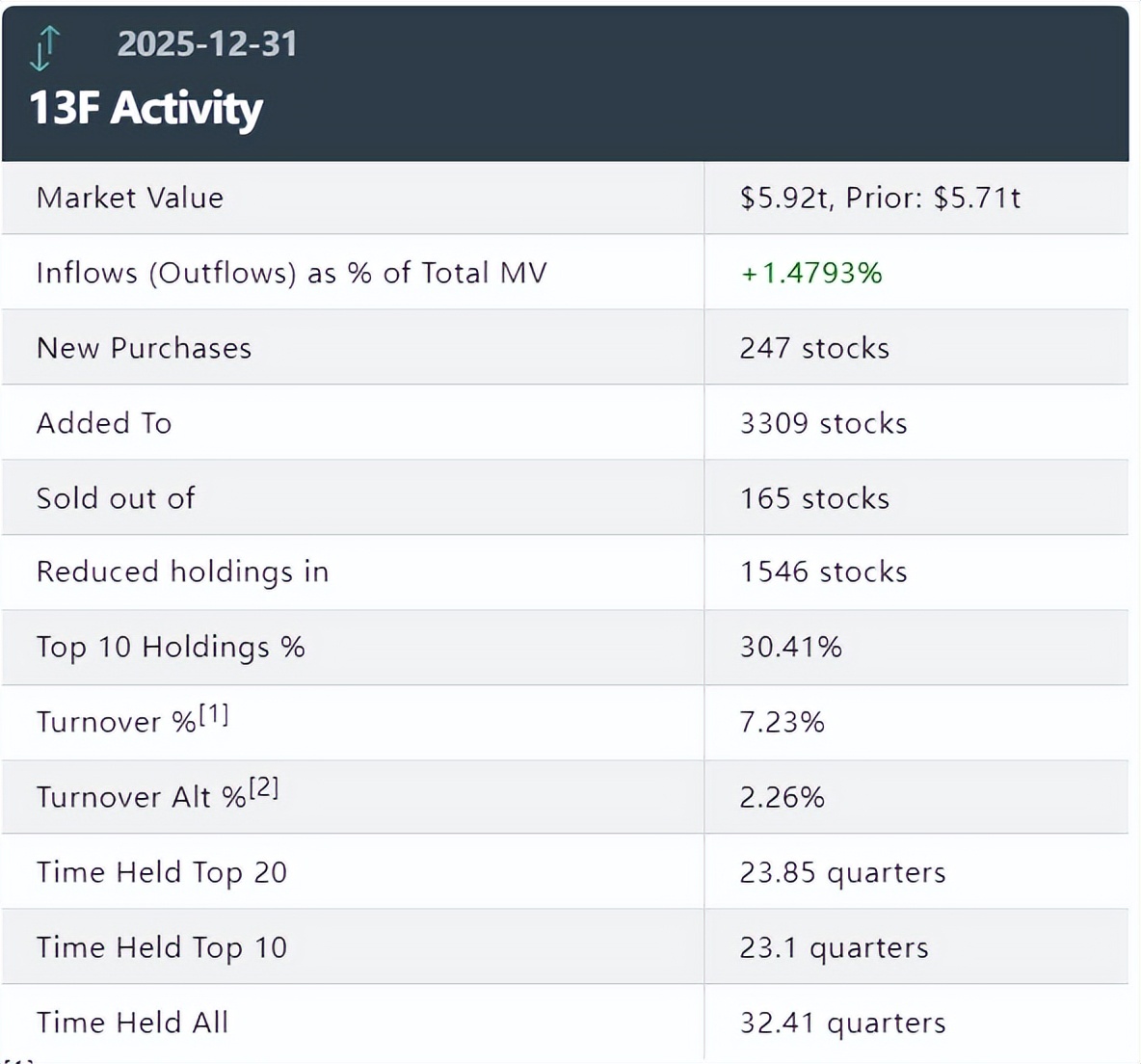Select the 1546 stocks value
The width and height of the screenshot is (1141, 1064).
(x=823, y=572)
